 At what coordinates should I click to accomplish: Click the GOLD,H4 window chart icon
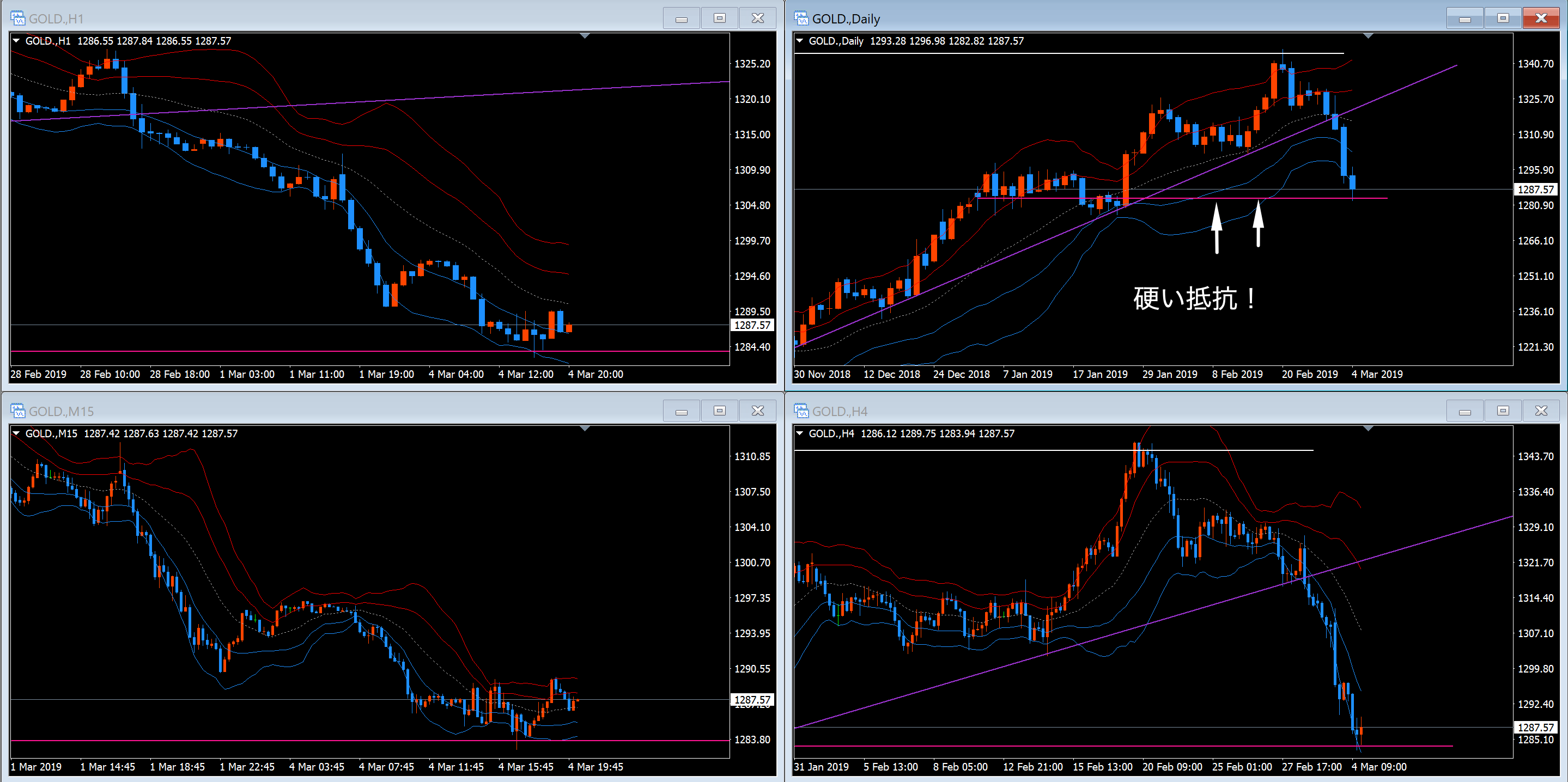(801, 411)
